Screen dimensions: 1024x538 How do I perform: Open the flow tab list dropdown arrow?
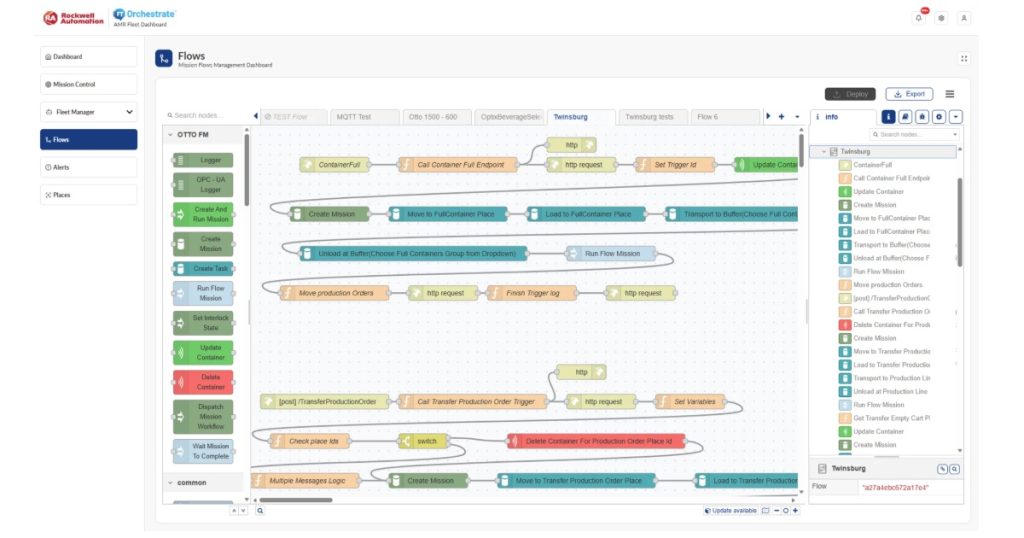pyautogui.click(x=797, y=117)
